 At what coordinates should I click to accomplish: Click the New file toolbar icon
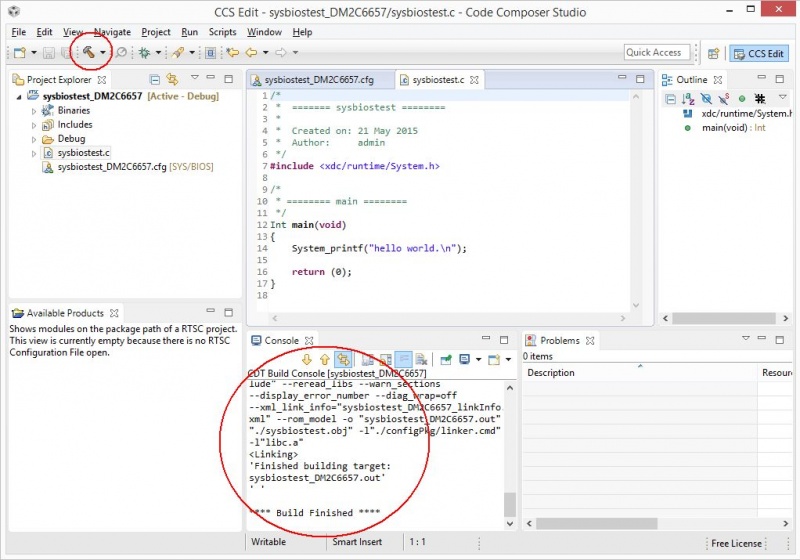[20, 53]
